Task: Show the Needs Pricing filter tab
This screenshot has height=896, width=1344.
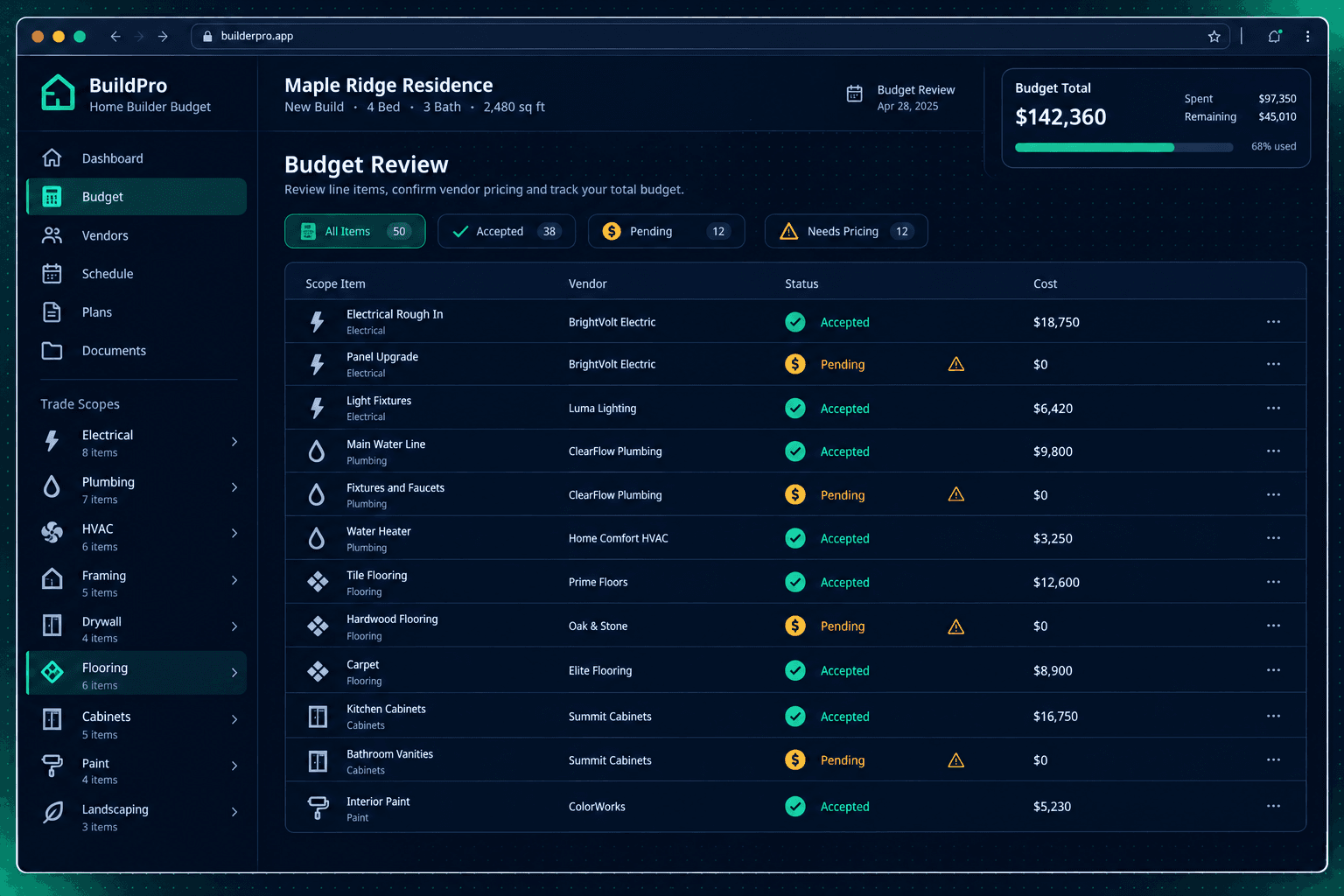Action: (x=846, y=231)
